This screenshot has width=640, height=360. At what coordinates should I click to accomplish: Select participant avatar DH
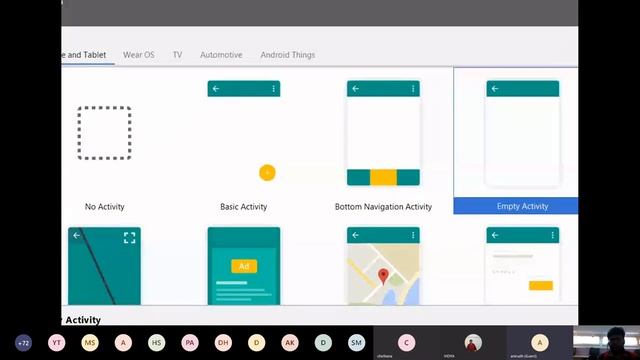click(223, 343)
